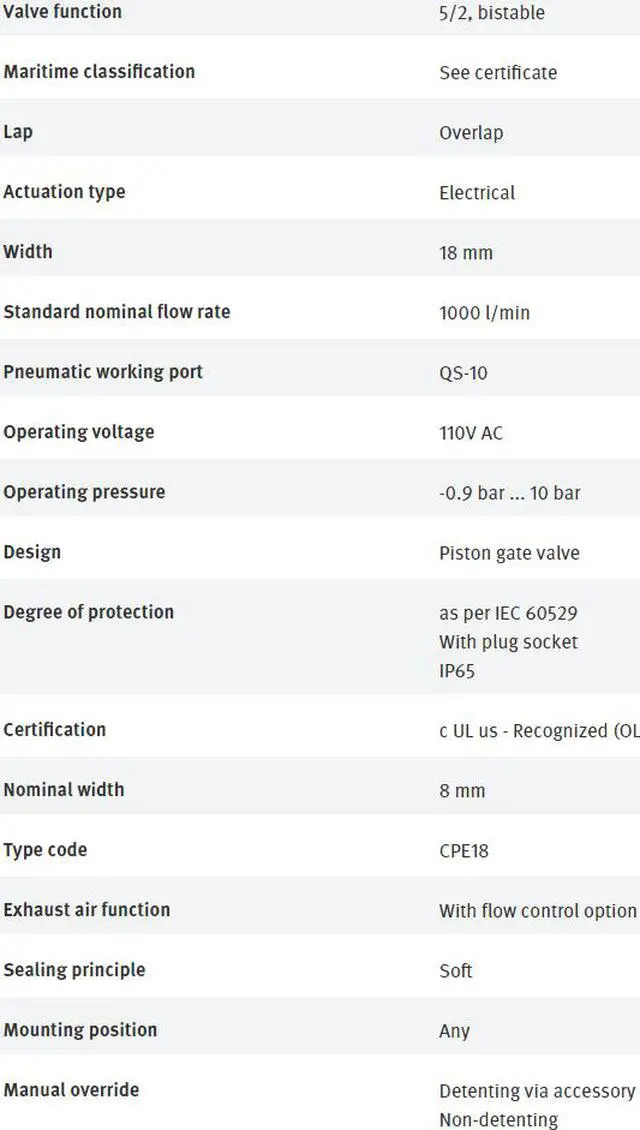Select the "See certificate" maritime classification value

pos(498,72)
